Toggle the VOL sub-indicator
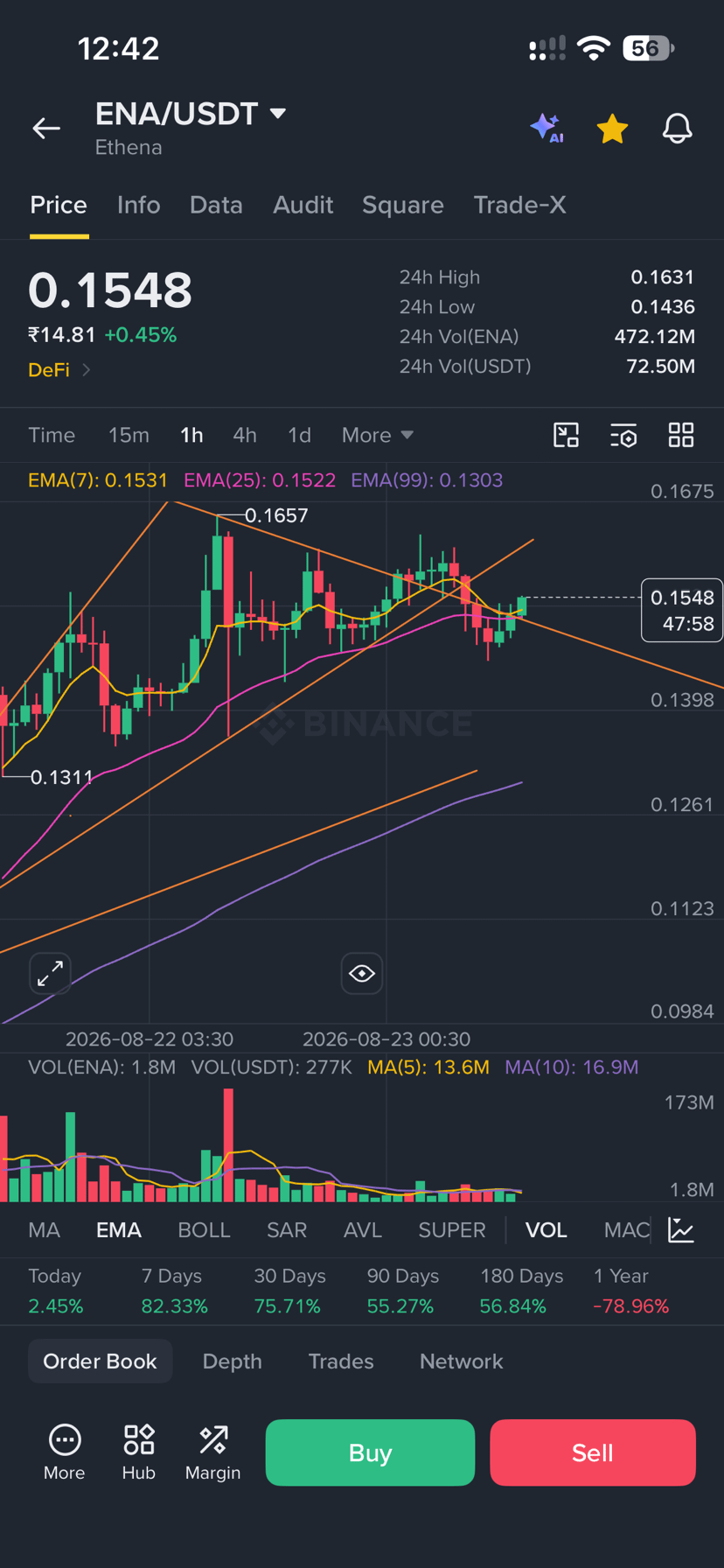Screen dimensions: 724x1568 click(546, 1230)
